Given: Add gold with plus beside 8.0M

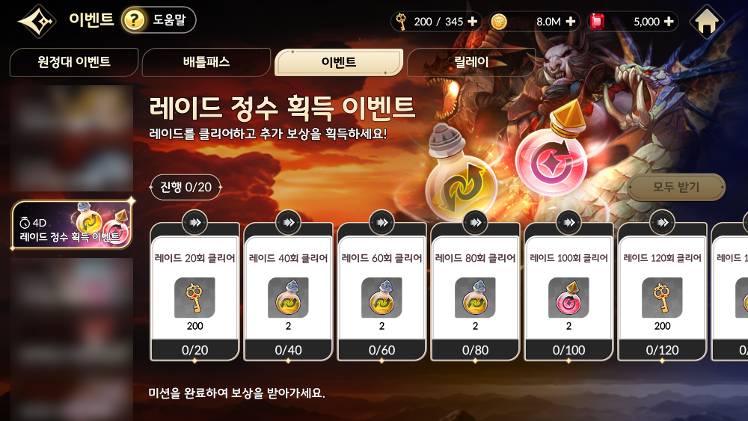Looking at the screenshot, I should tap(571, 21).
